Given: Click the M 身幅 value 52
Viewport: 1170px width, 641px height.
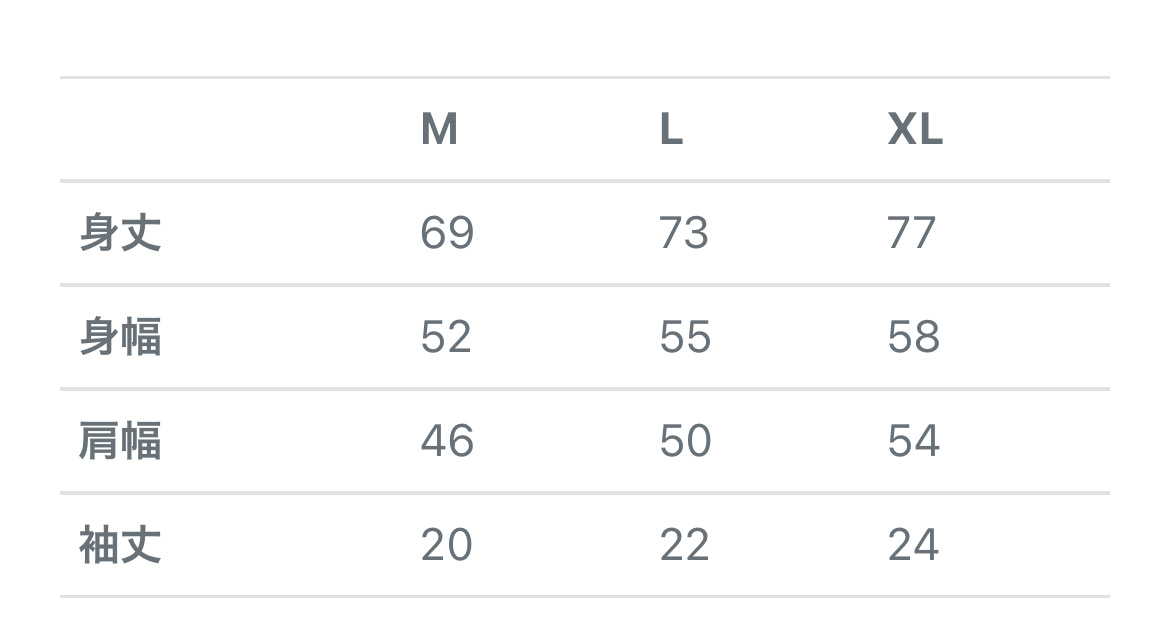Looking at the screenshot, I should point(446,338).
